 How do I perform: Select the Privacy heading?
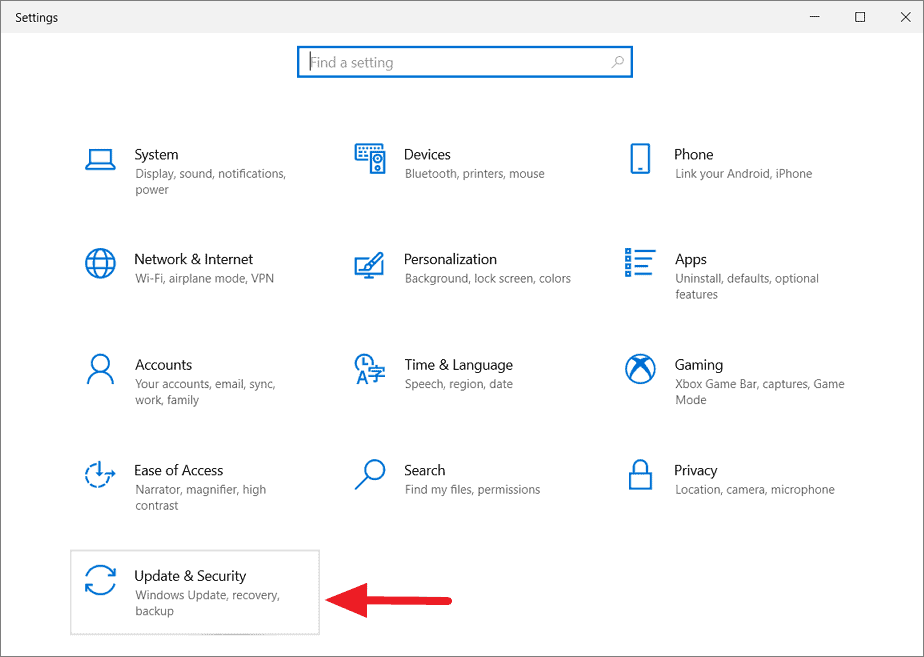point(695,471)
